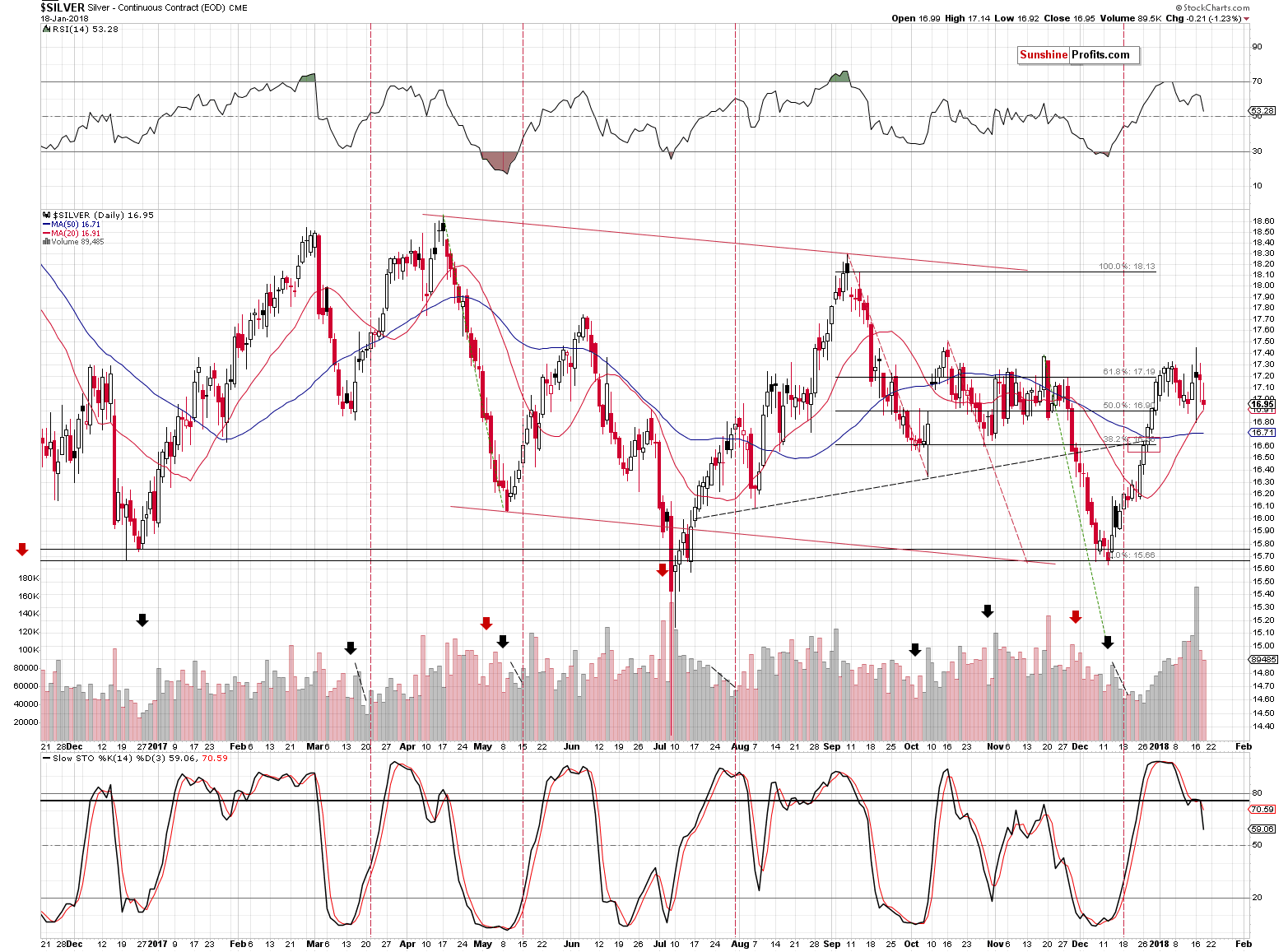Click the $SILVER ticker title
Viewport: 1288px width, 952px height.
point(63,7)
